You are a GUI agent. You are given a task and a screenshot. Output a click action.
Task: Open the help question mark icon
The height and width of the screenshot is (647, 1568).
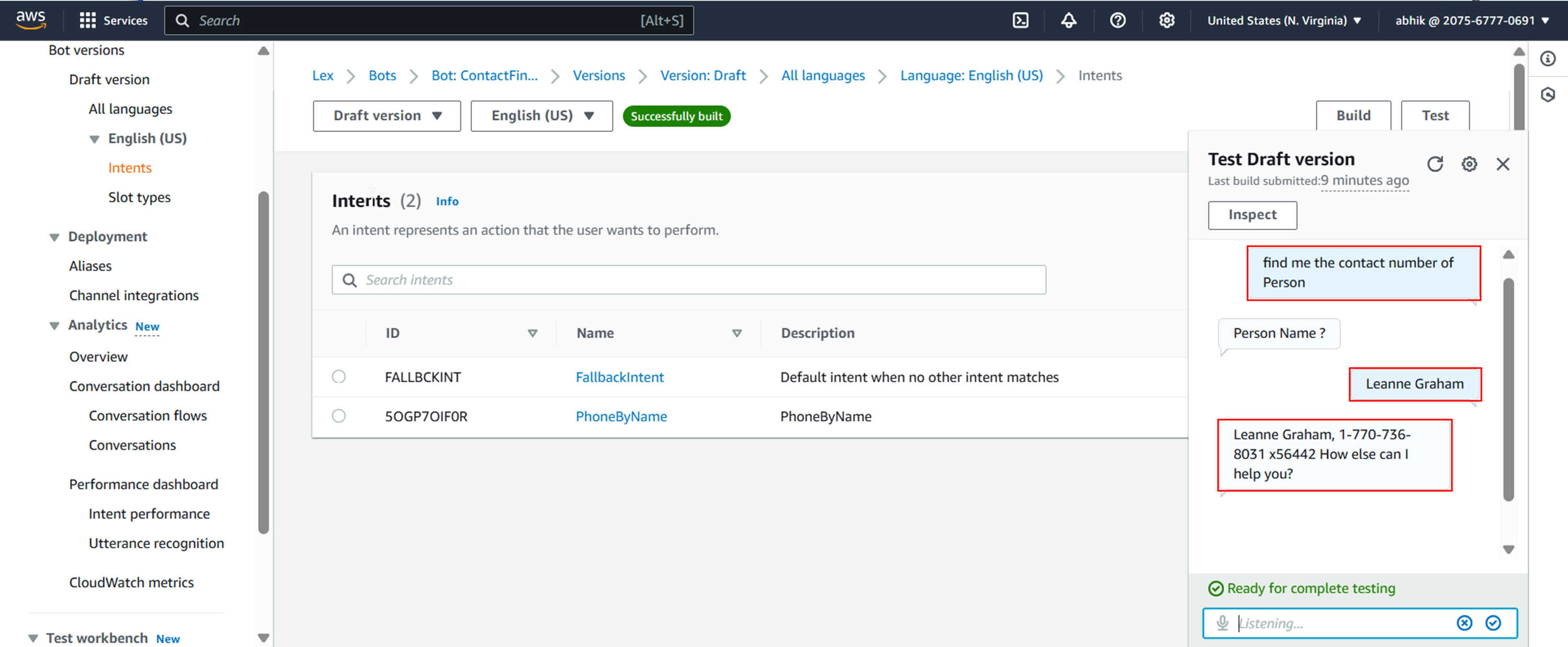[x=1118, y=20]
